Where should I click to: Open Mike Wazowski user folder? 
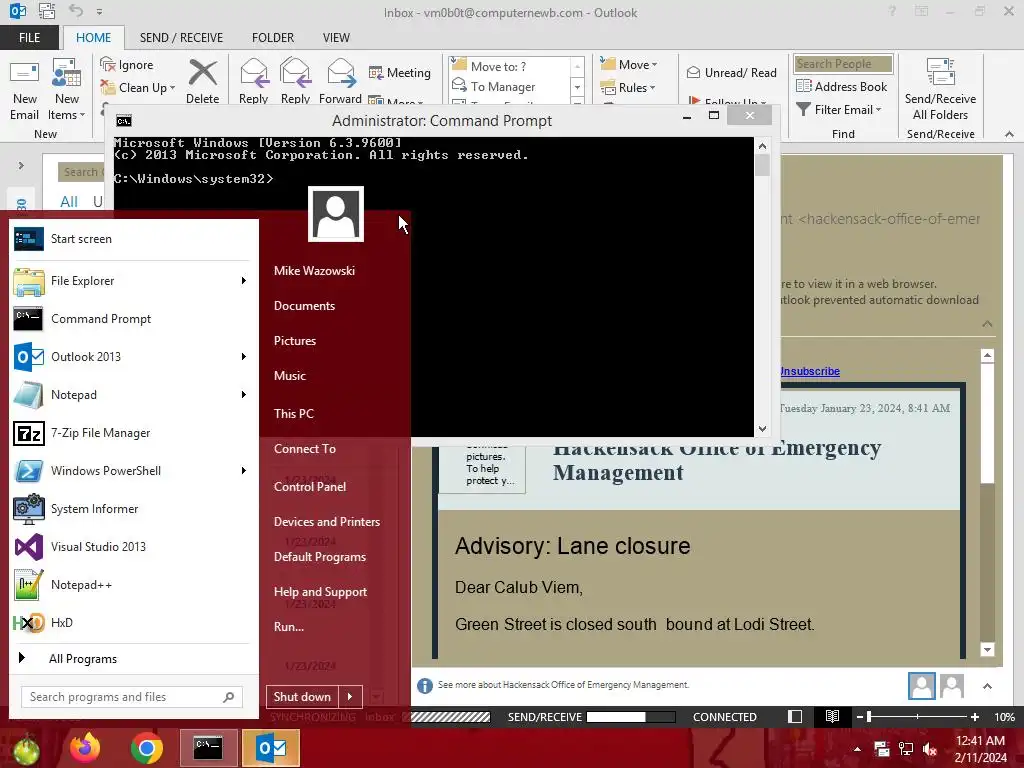(x=314, y=270)
